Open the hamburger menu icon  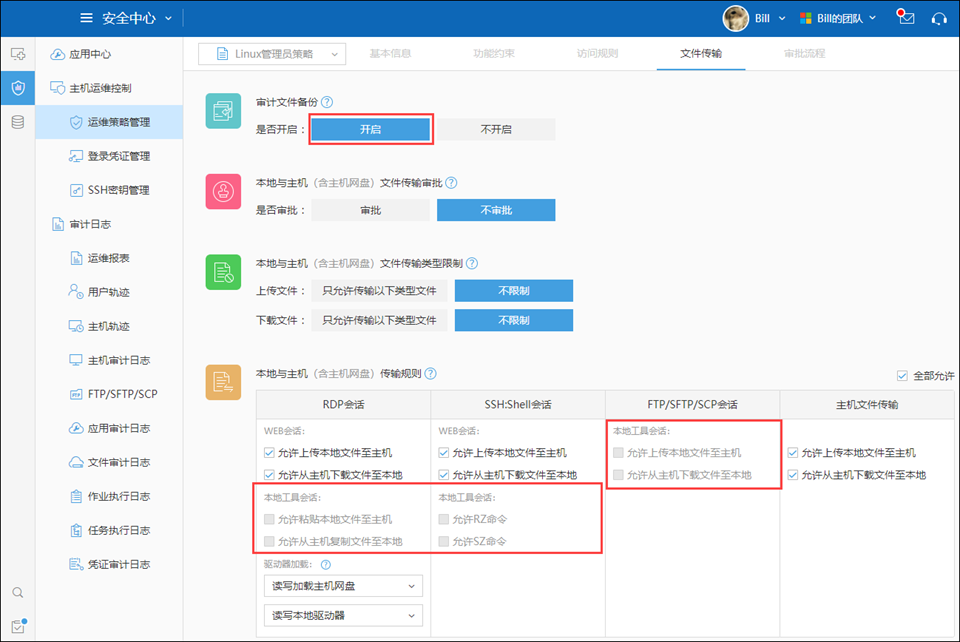click(x=87, y=18)
